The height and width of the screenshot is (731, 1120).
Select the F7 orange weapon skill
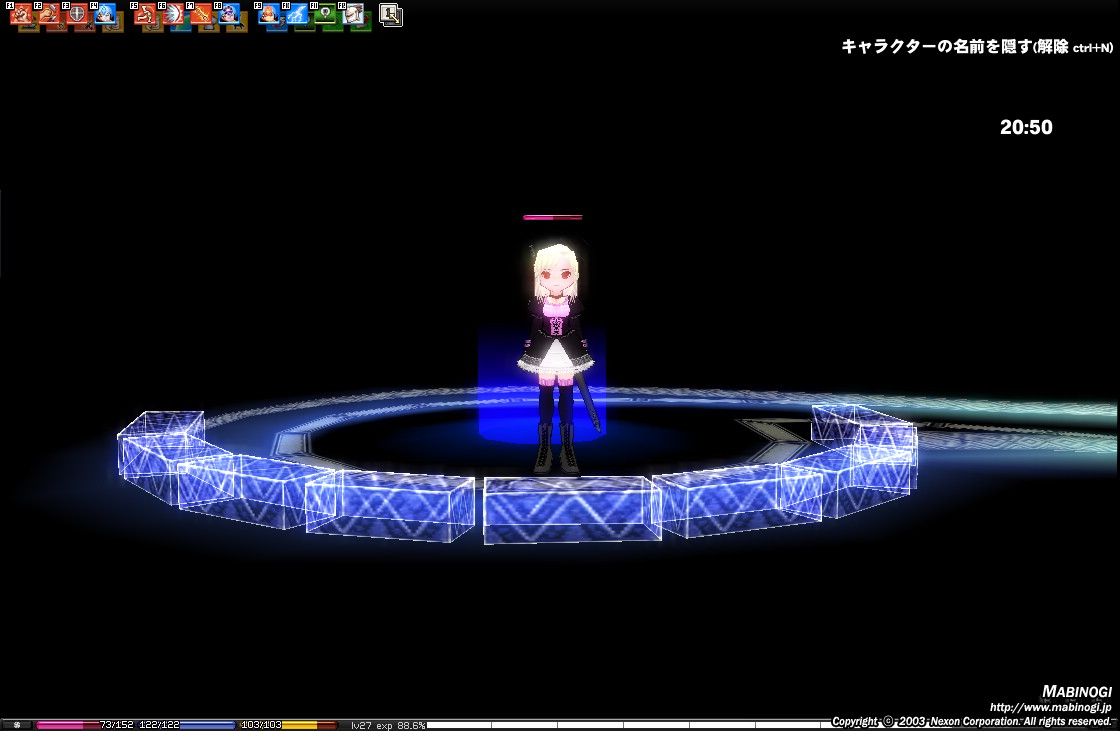click(201, 14)
